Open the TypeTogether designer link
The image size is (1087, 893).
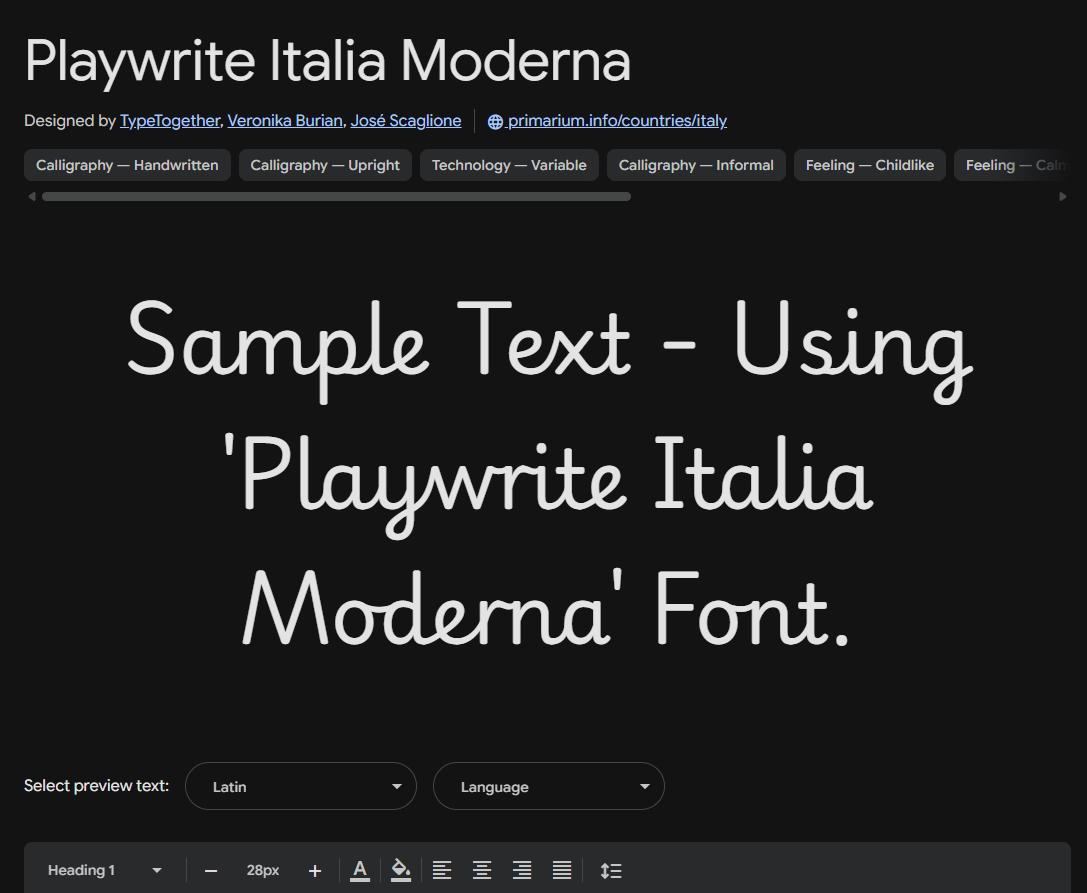point(170,121)
